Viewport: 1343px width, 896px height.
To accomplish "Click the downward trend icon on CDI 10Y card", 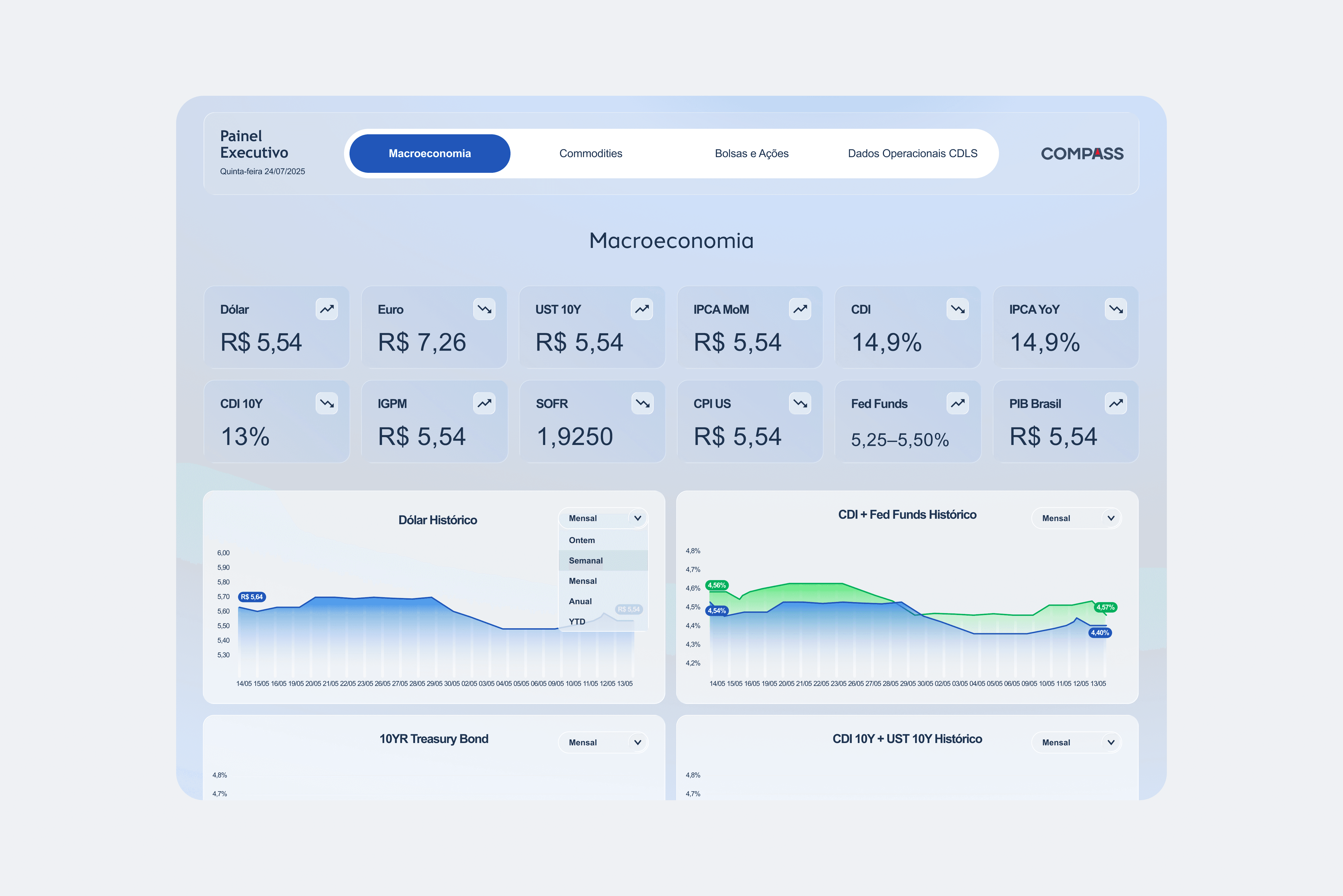I will [x=326, y=403].
